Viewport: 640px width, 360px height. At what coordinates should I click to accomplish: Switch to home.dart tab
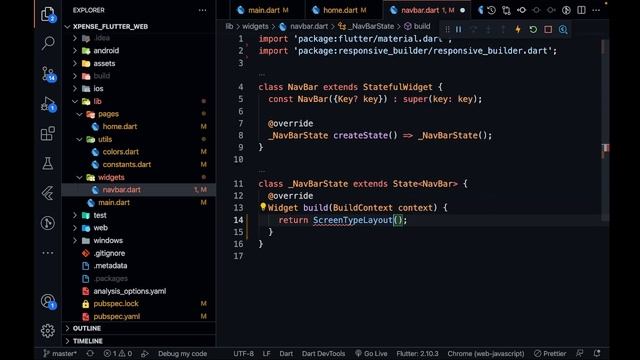(344, 10)
